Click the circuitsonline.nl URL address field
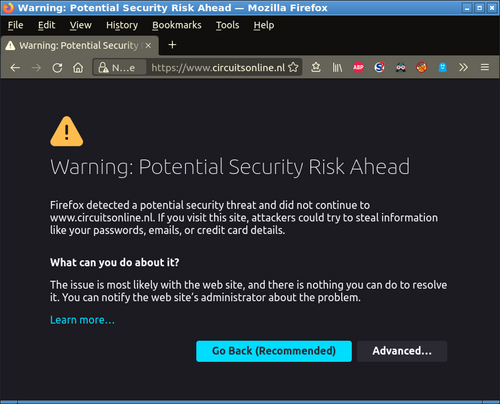Image resolution: width=500 pixels, height=404 pixels. click(218, 68)
